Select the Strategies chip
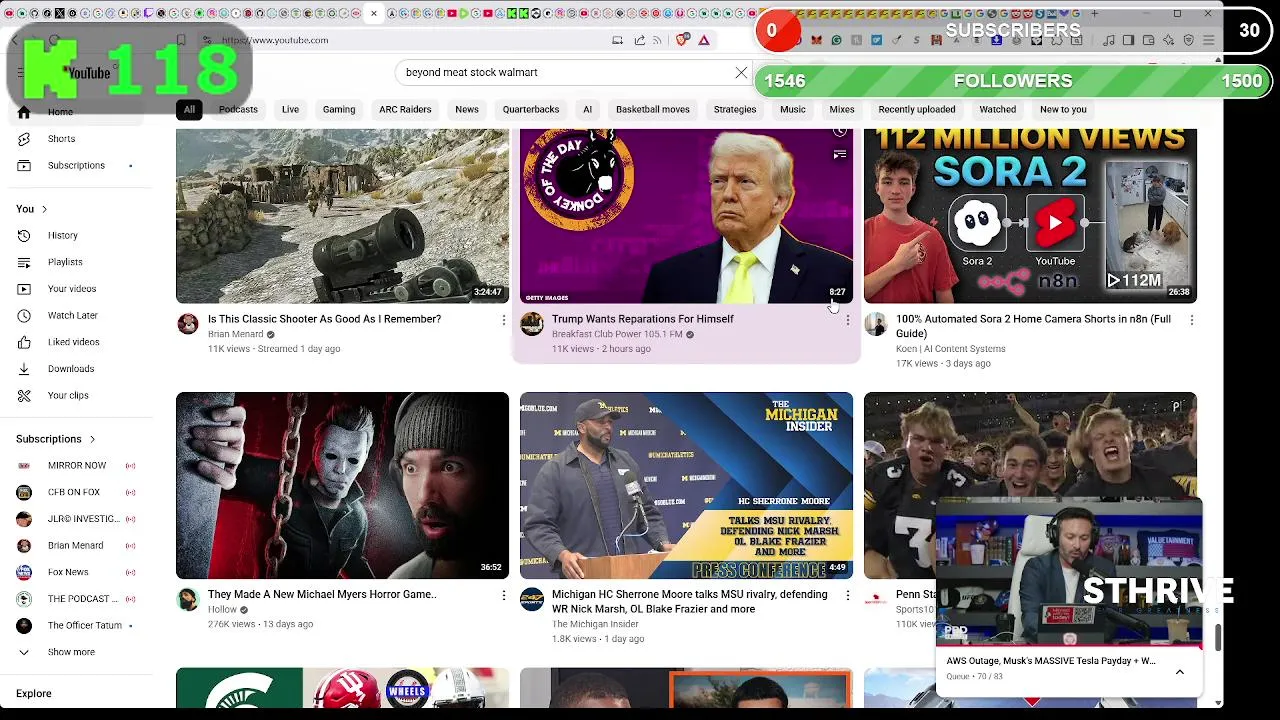Image resolution: width=1280 pixels, height=720 pixels. click(735, 110)
